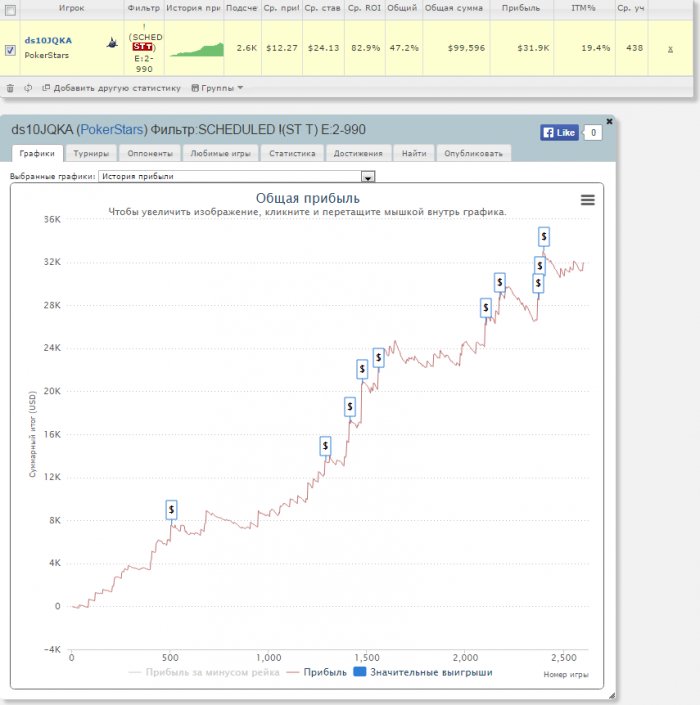The width and height of the screenshot is (700, 705).
Task: Click the Facebook Like button
Action: pyautogui.click(x=559, y=132)
